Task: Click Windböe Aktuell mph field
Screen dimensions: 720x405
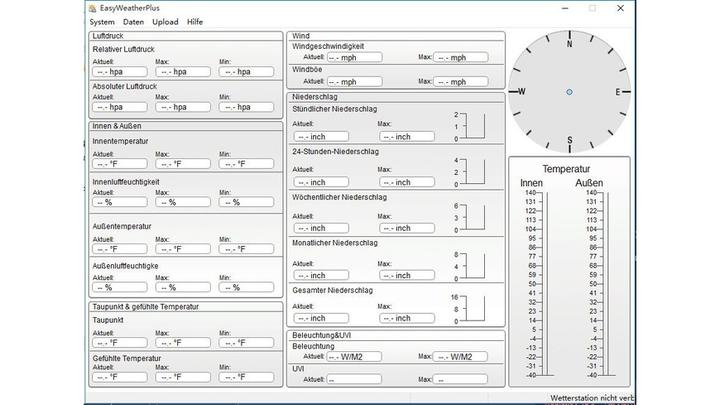Action: point(354,82)
